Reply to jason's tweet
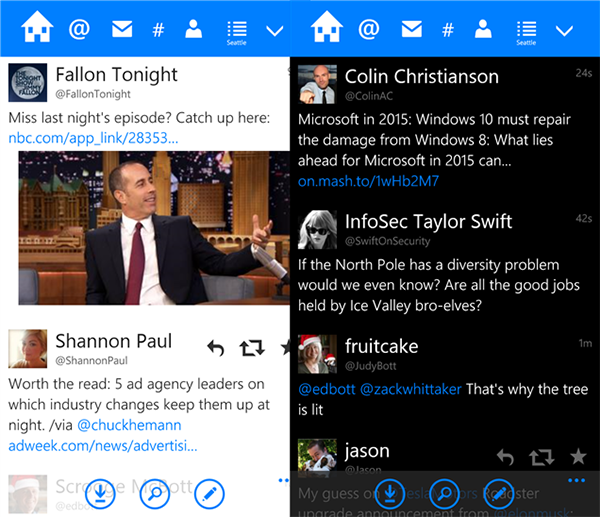This screenshot has width=600, height=517. [505, 457]
